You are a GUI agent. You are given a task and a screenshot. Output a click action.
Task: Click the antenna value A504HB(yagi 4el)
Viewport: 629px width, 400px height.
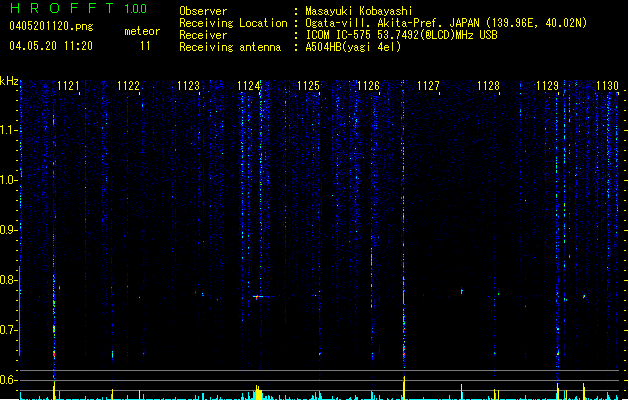[353, 47]
